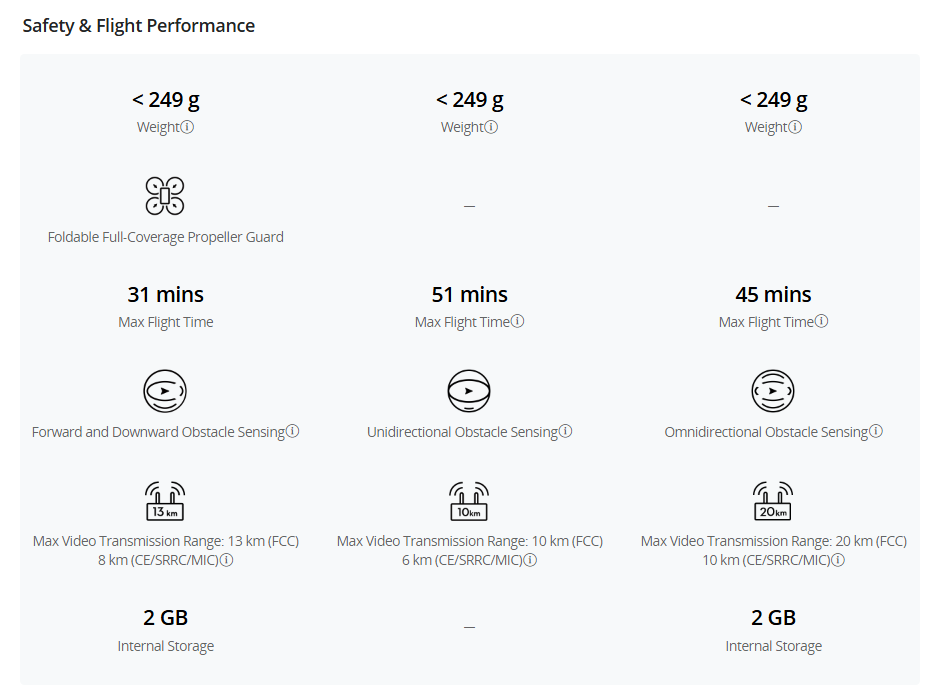
Task: Open info icon after Unidirectional Obstacle Sensing
Action: pyautogui.click(x=565, y=431)
